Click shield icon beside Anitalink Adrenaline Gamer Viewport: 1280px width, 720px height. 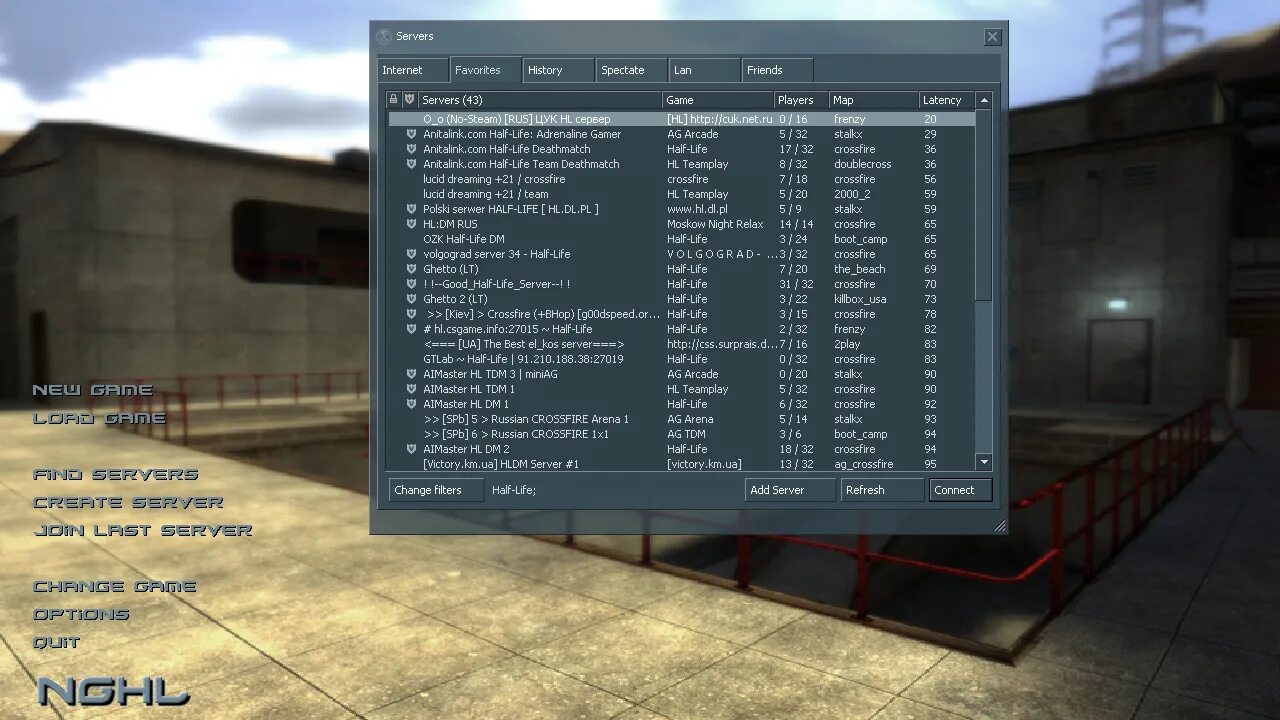click(x=411, y=134)
